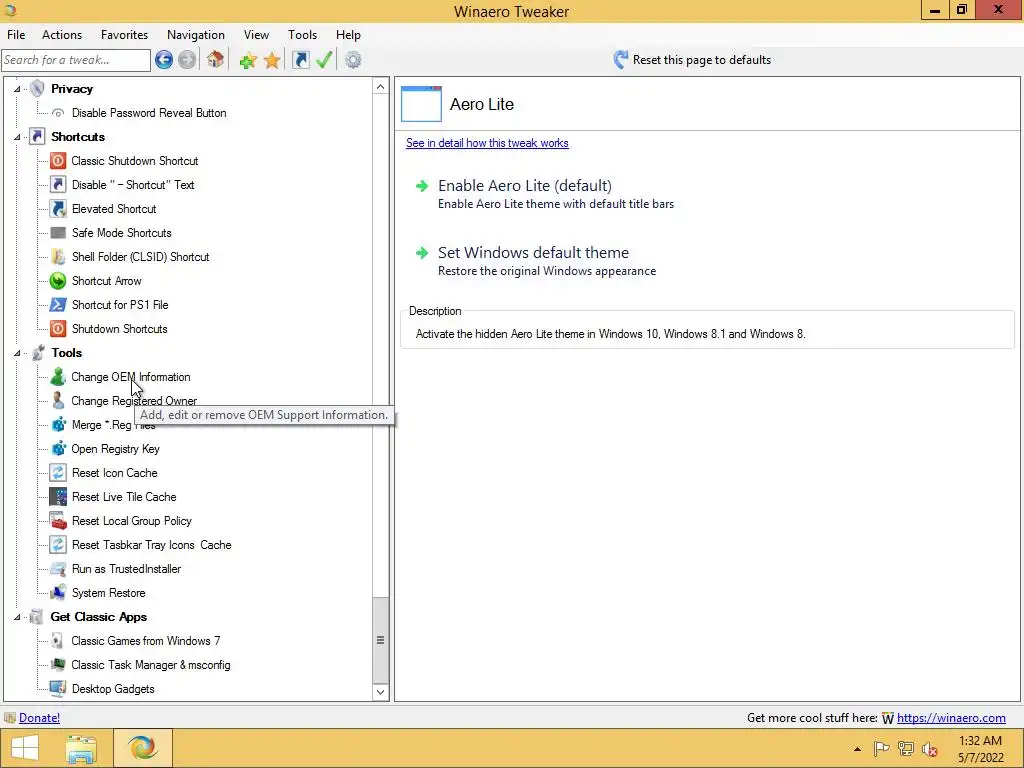This screenshot has width=1024, height=768.
Task: Collapse the Privacy category
Action: click(17, 89)
